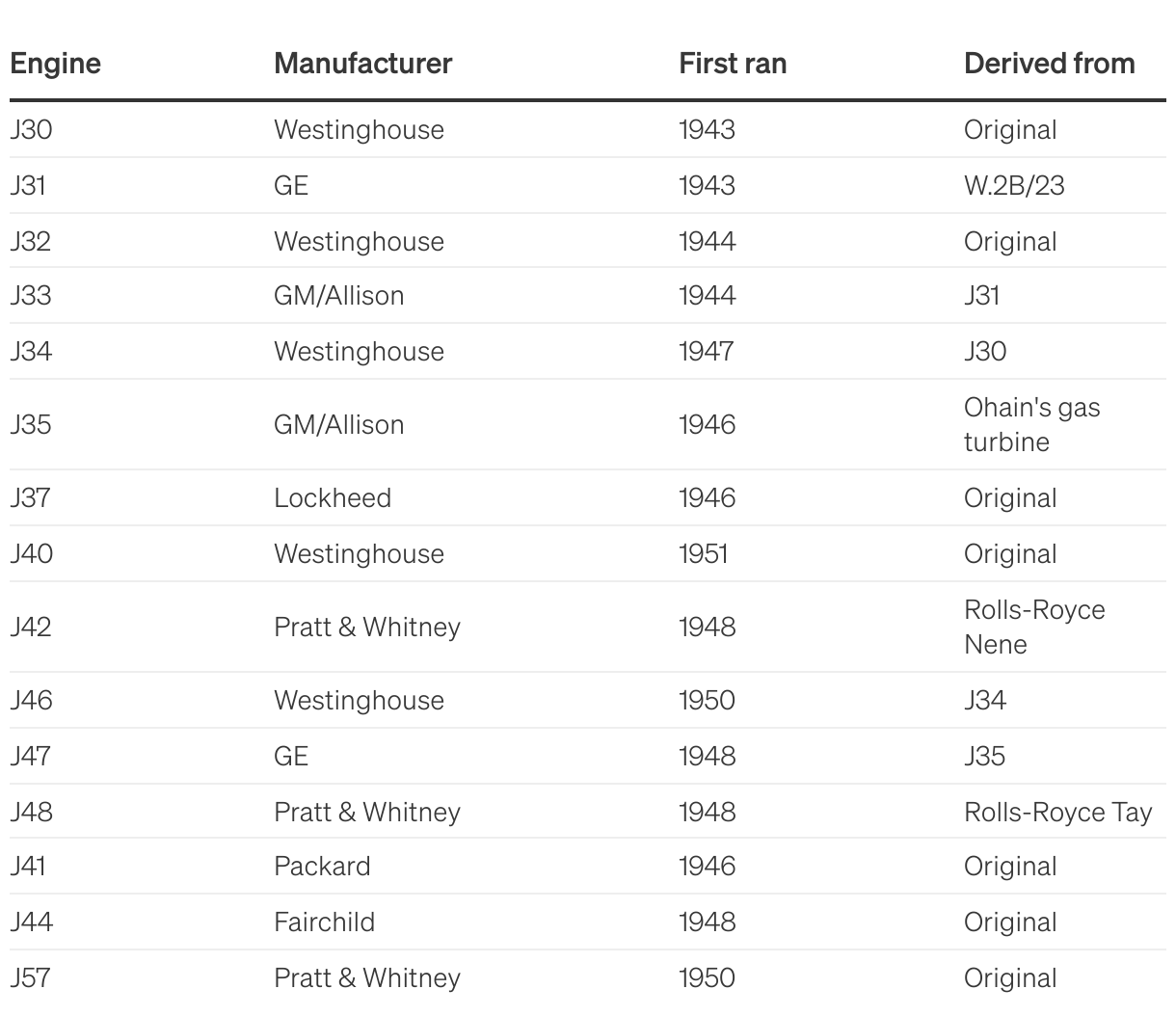
Task: Select the 1947 first ran cell
Action: (x=706, y=351)
